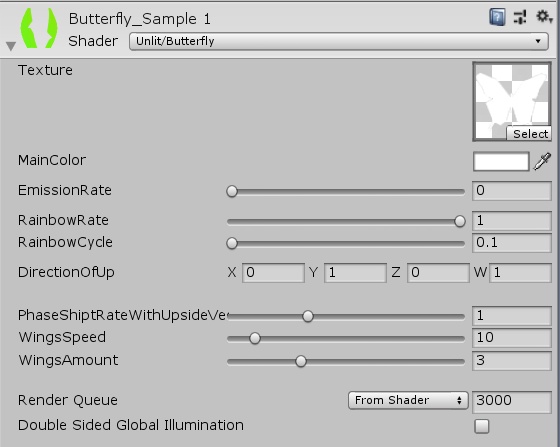Click the RainbowRate property label
560x447 pixels.
click(x=63, y=220)
